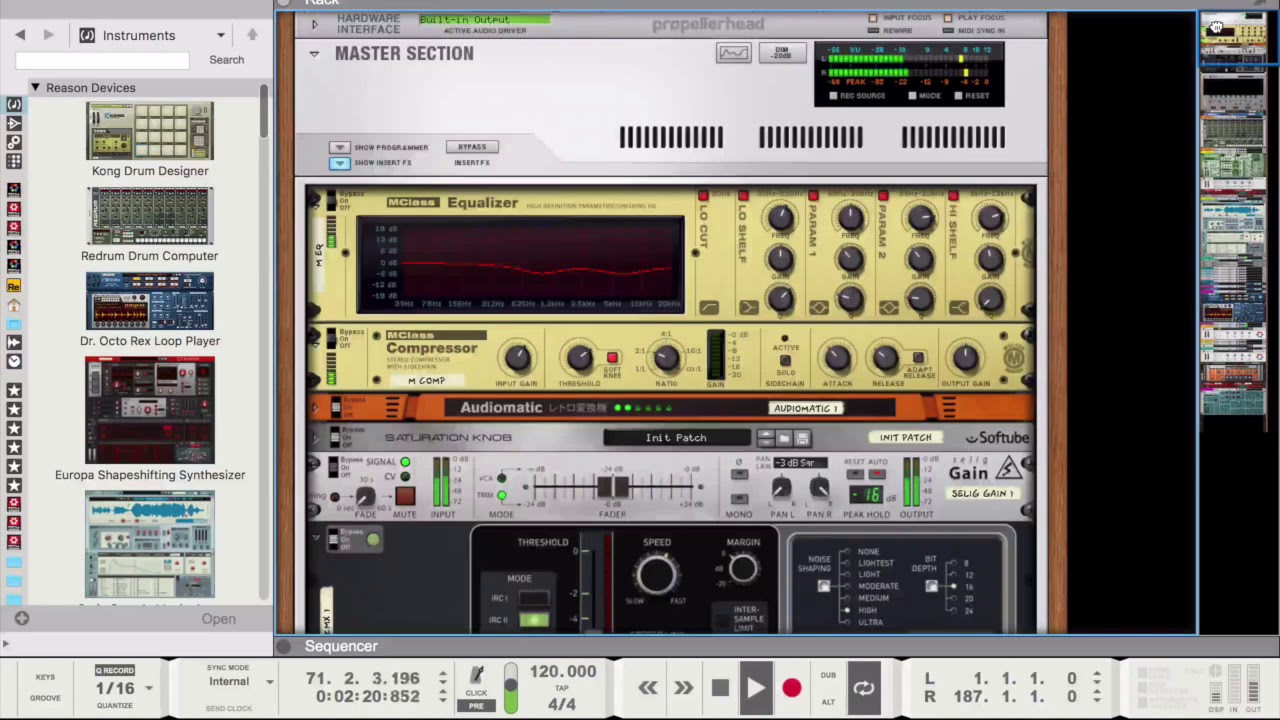Toggle the EQ LO SHELF band button
Image resolution: width=1280 pixels, height=720 pixels.
[743, 196]
